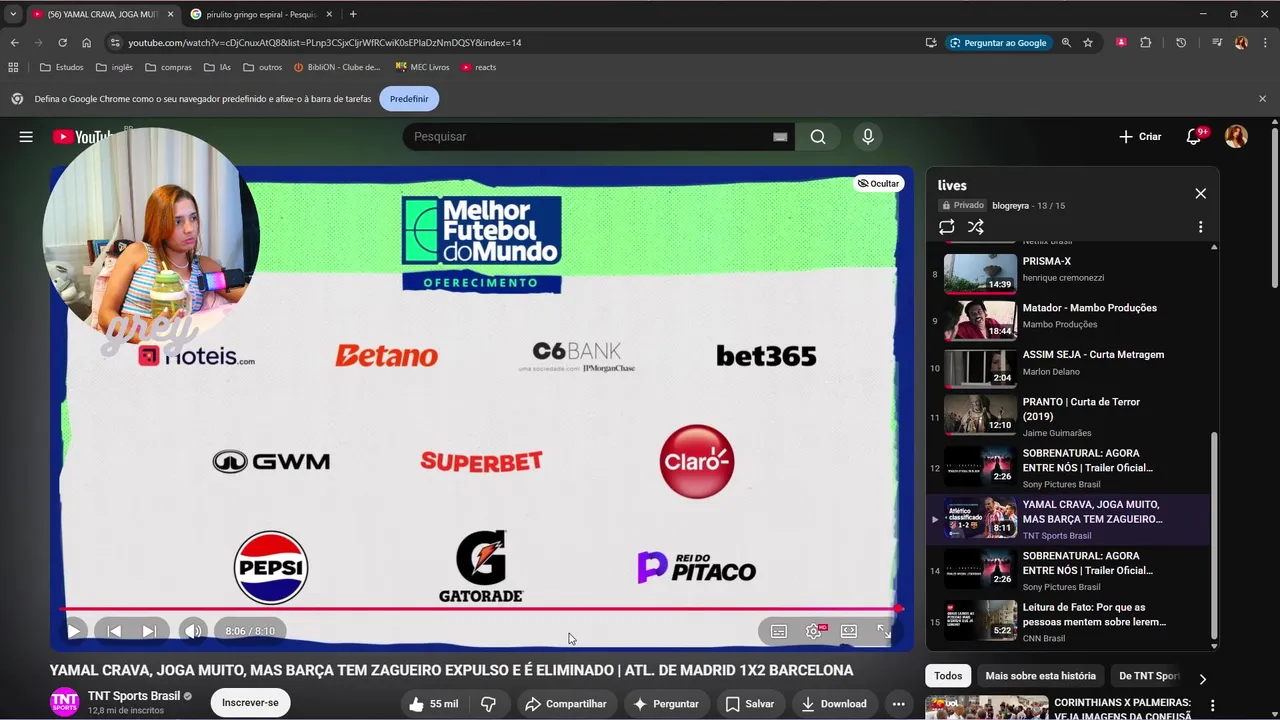Open the reacts bookmark
Viewport: 1280px width, 720px height.
(479, 67)
